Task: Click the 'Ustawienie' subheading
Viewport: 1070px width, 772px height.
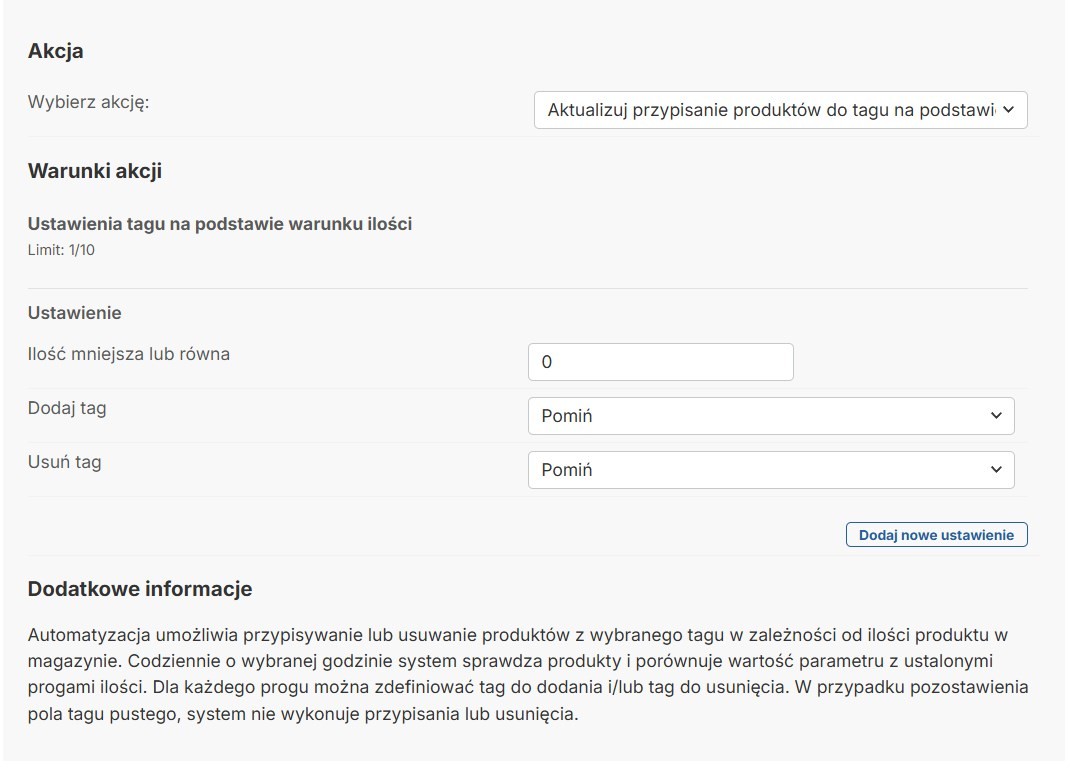Action: [x=74, y=313]
